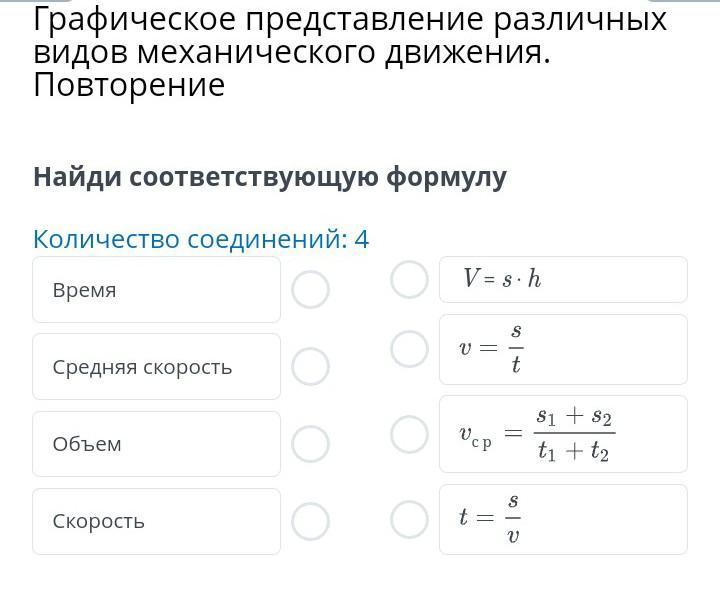Click the Средняя скорость term box
Viewport: 720px width, 590px height.
click(x=156, y=367)
